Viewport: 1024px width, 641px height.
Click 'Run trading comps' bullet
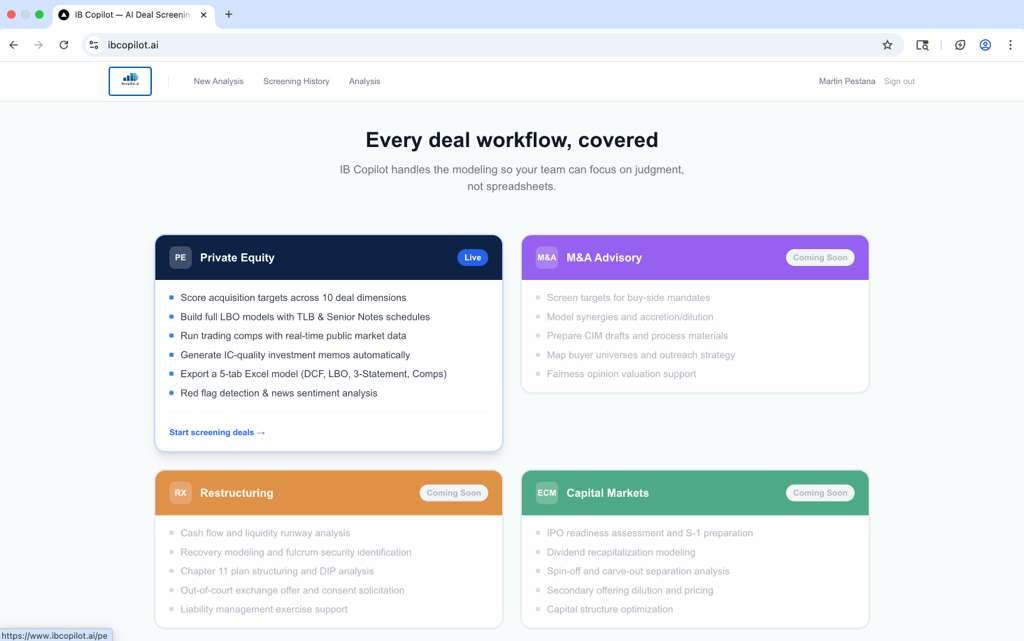pyautogui.click(x=293, y=336)
